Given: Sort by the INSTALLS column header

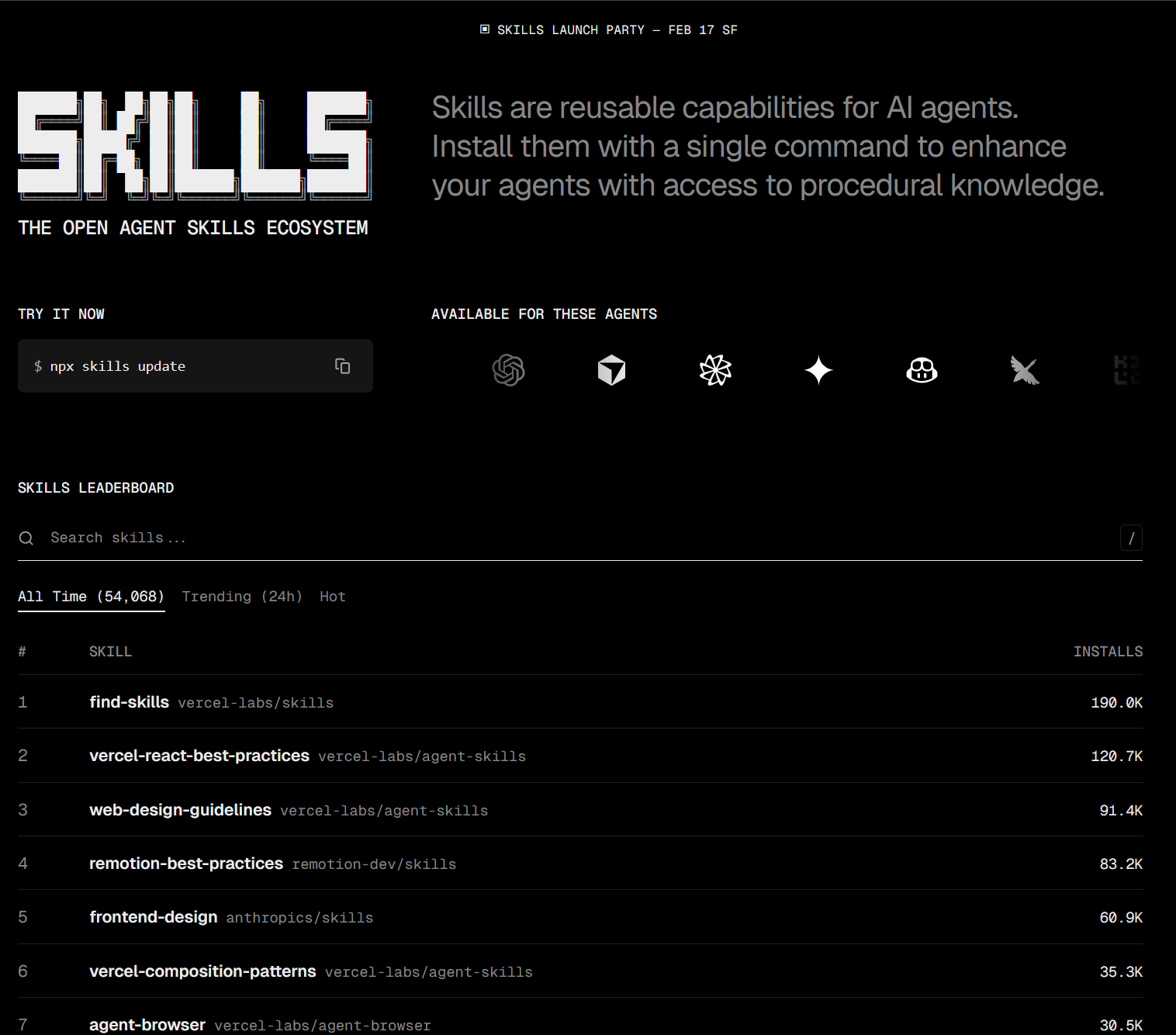Looking at the screenshot, I should [1108, 651].
